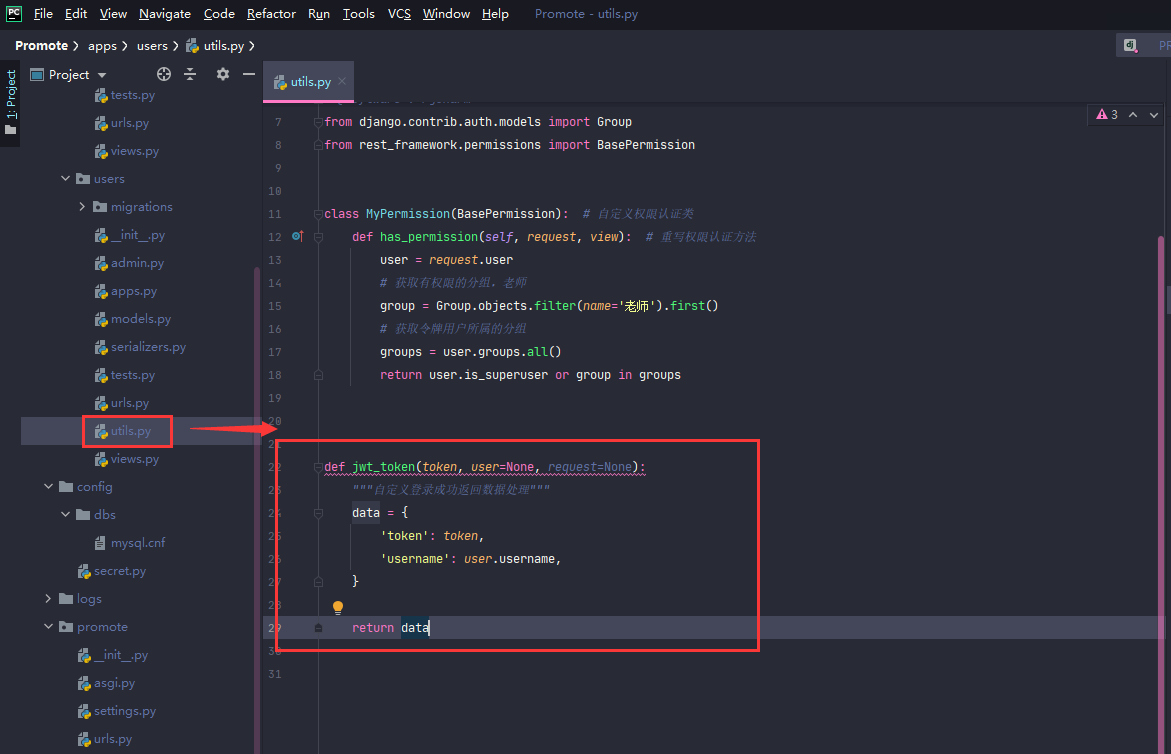This screenshot has height=754, width=1171.
Task: Click BasePermission in the import statement
Action: pyautogui.click(x=645, y=145)
